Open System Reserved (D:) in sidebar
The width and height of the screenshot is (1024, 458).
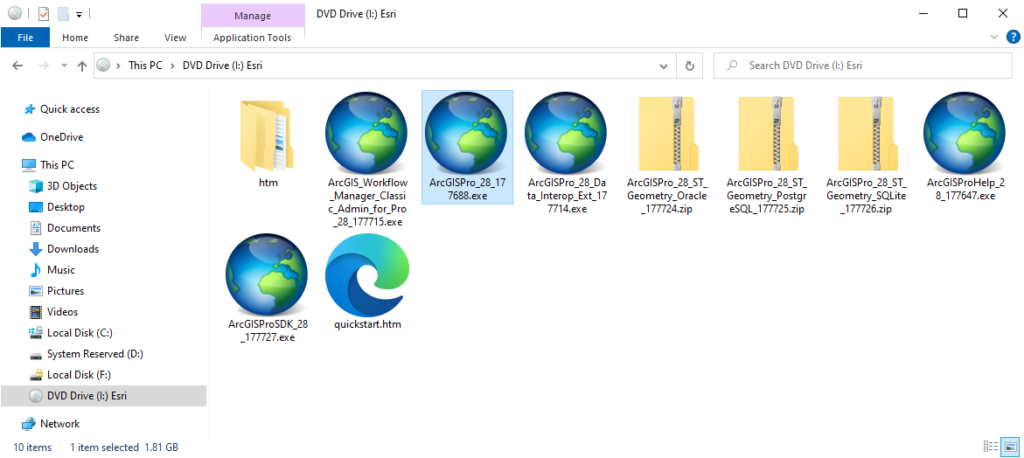point(95,353)
